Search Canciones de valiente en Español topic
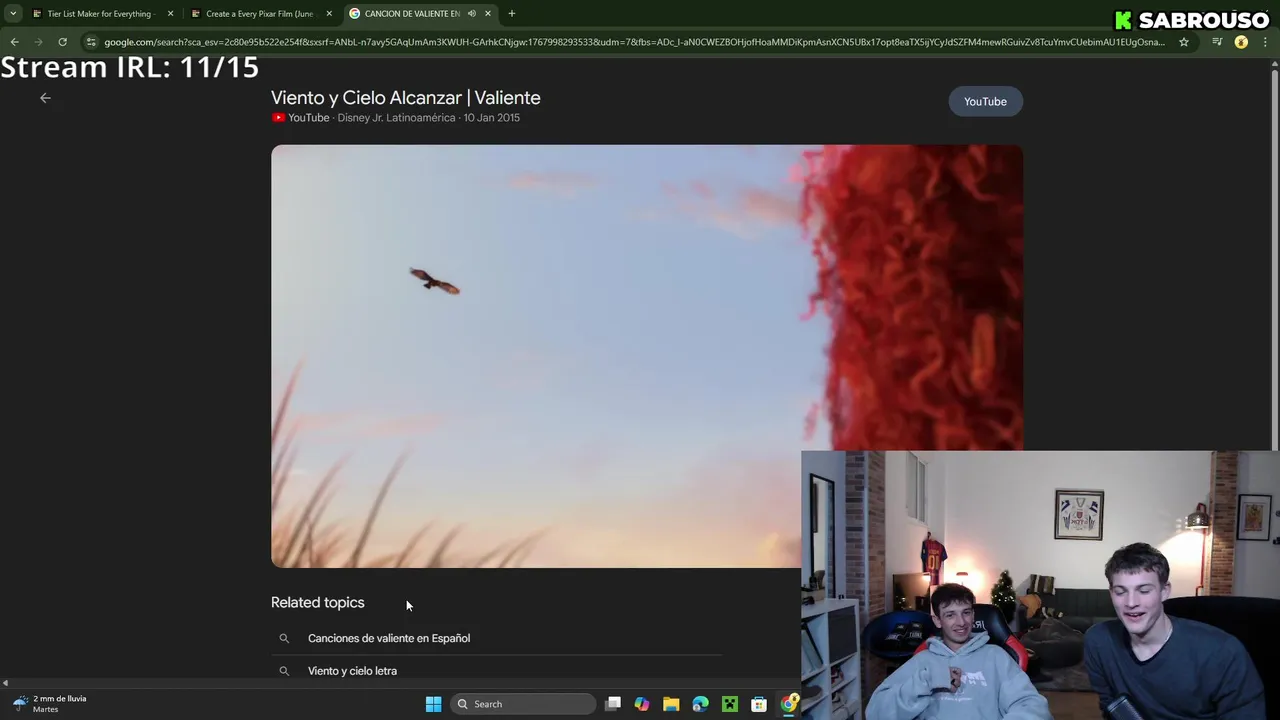The width and height of the screenshot is (1280, 720). click(x=388, y=638)
